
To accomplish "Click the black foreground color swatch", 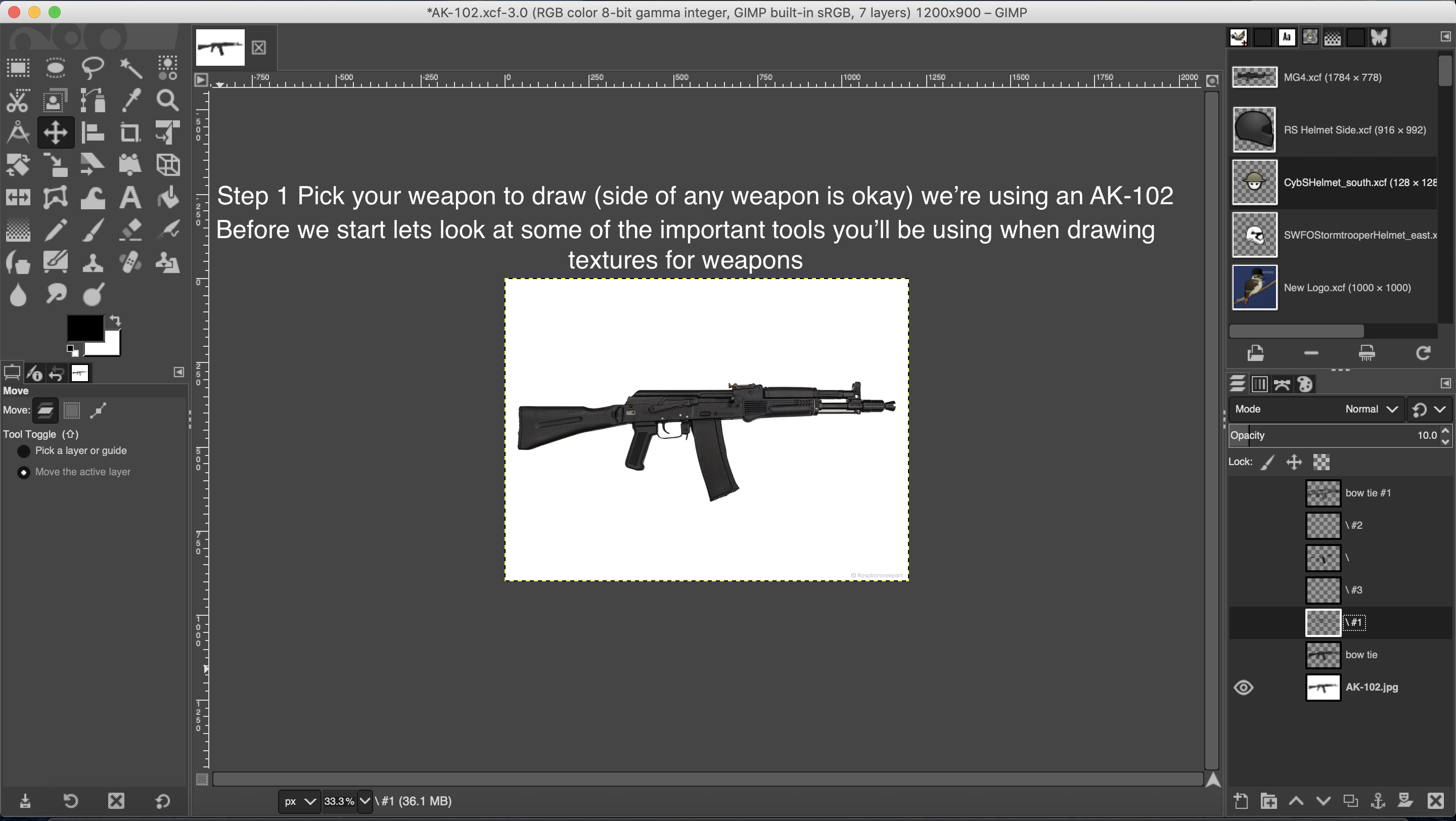I will pyautogui.click(x=84, y=328).
